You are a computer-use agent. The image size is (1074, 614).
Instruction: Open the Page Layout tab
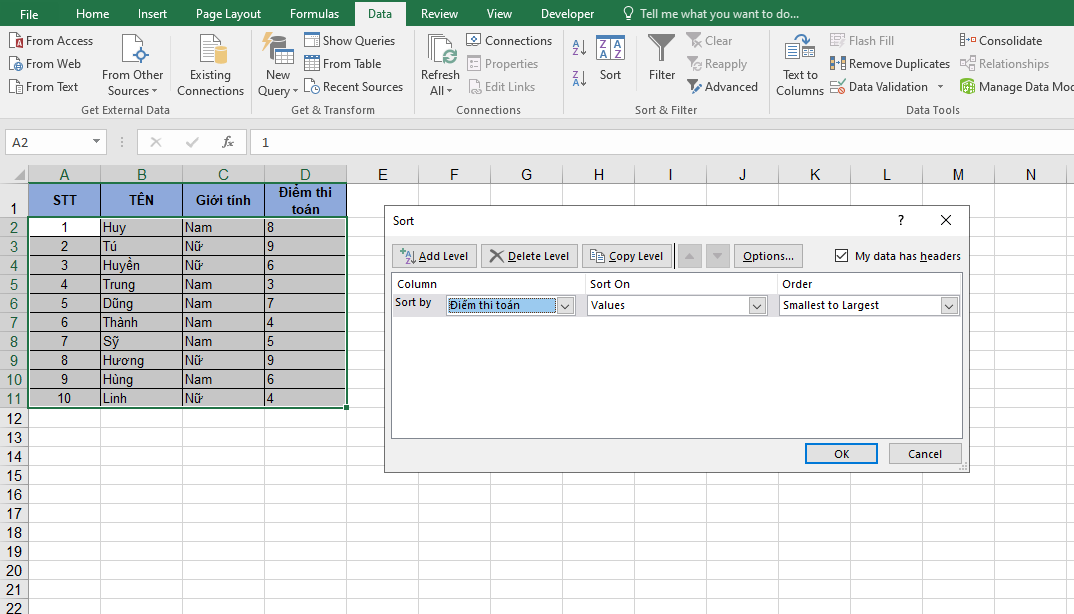228,14
